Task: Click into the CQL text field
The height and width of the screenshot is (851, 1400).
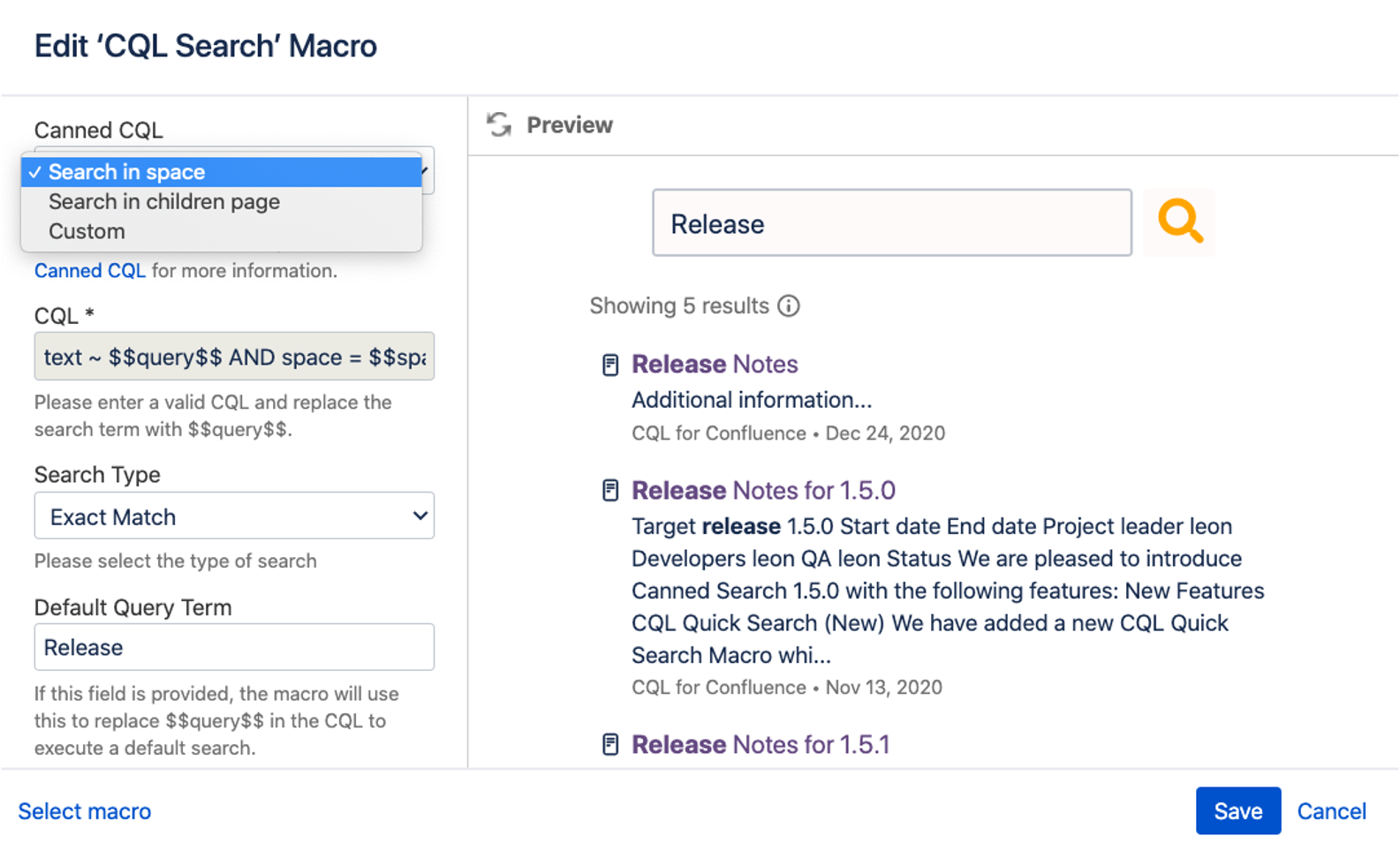Action: click(x=234, y=357)
